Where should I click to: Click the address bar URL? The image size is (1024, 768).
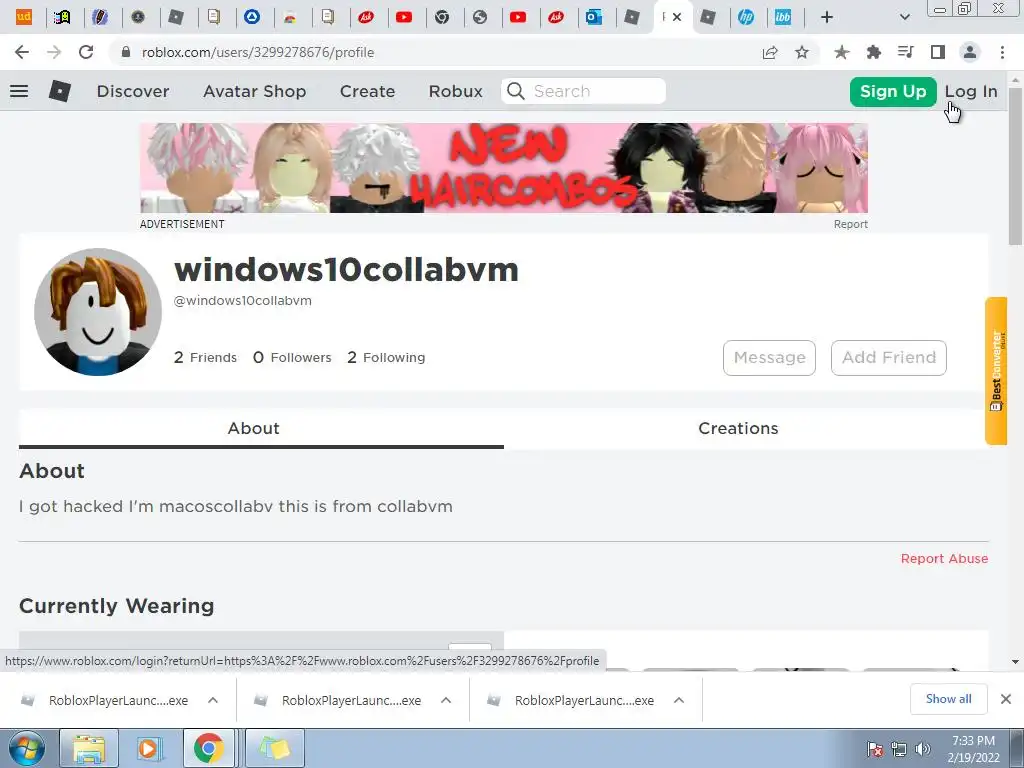pyautogui.click(x=258, y=52)
